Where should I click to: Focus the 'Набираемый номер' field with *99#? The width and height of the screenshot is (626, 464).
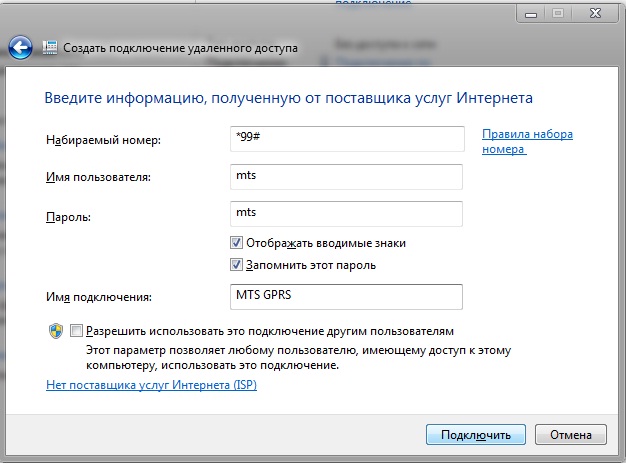(347, 139)
